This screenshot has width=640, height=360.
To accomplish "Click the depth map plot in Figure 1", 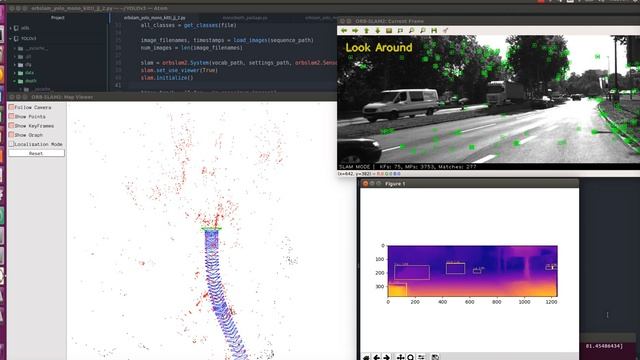I will coord(472,271).
